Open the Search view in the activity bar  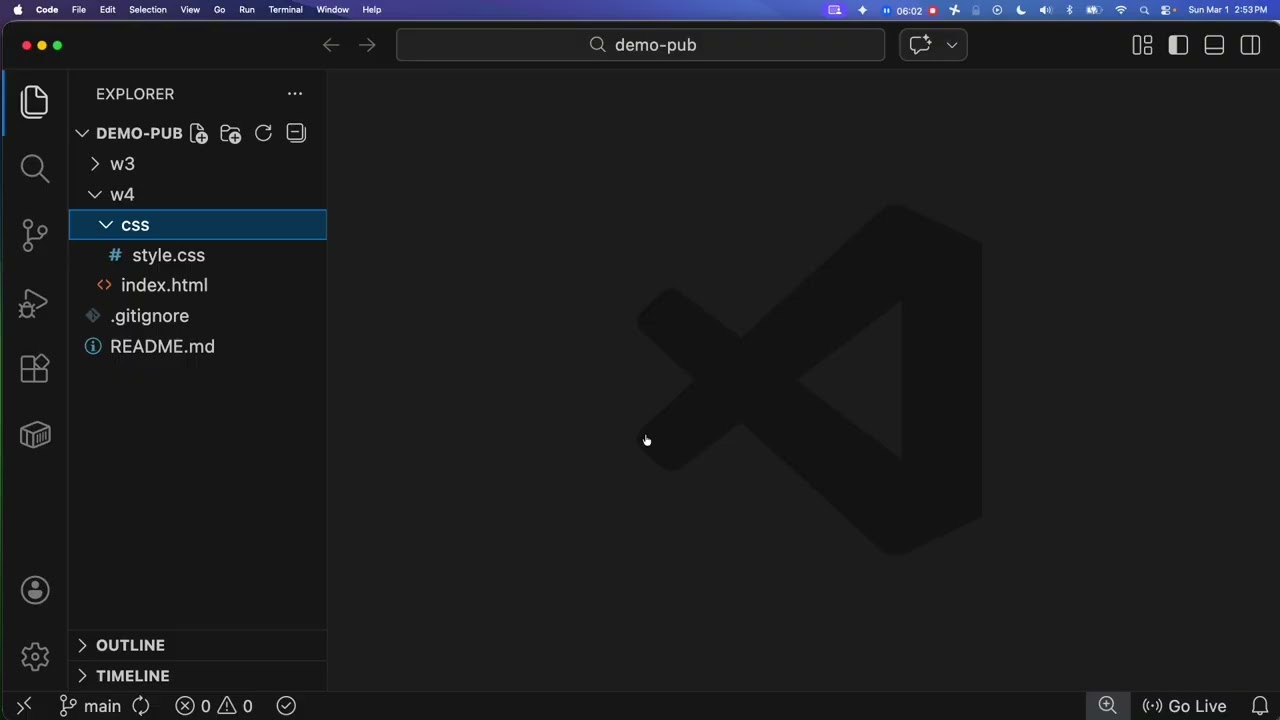point(35,168)
